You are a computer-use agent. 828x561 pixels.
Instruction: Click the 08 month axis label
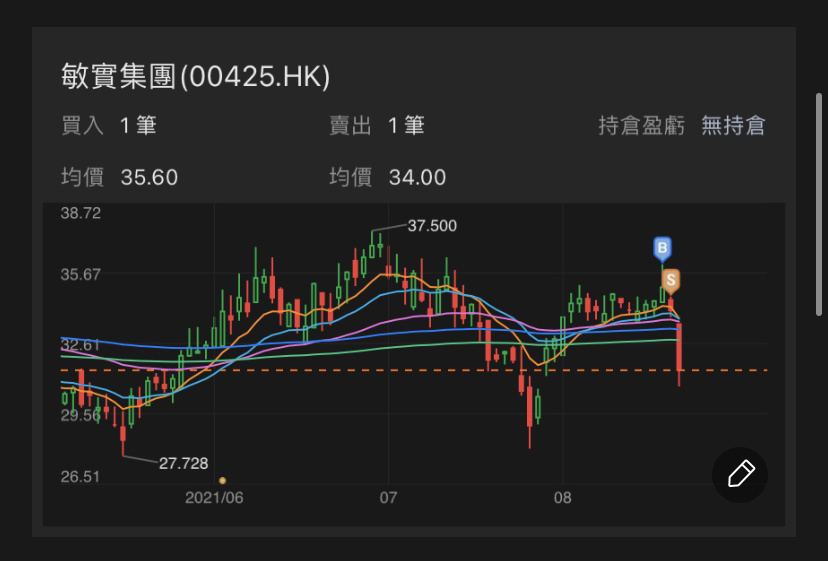click(x=562, y=498)
